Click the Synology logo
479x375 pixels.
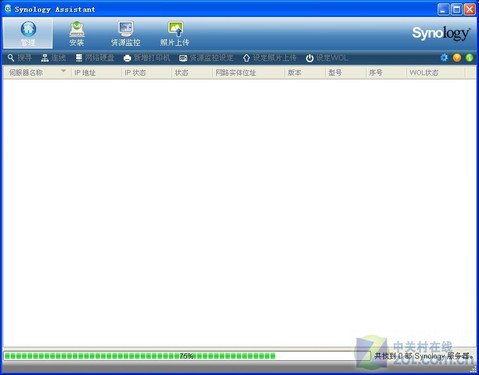441,33
